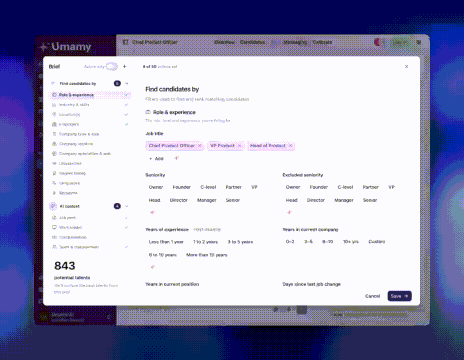This screenshot has width=464, height=360.
Task: Open Job post under AI context
Action: pyautogui.click(x=89, y=218)
